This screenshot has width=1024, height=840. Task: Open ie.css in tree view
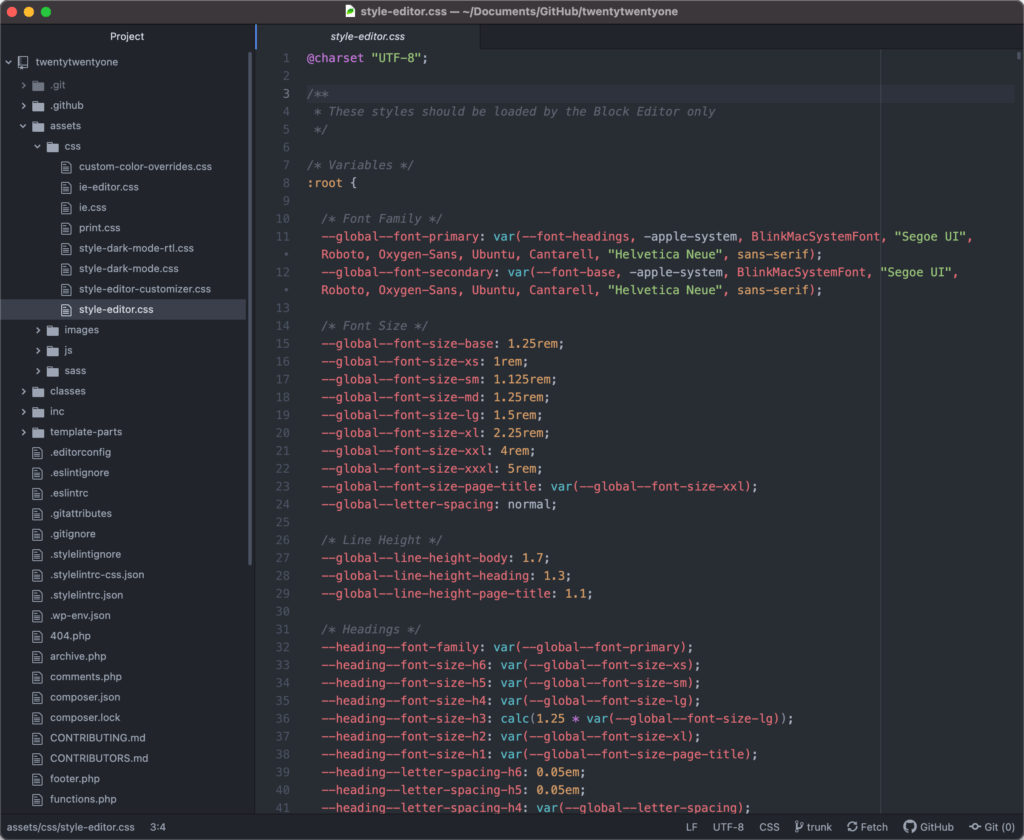pos(93,207)
